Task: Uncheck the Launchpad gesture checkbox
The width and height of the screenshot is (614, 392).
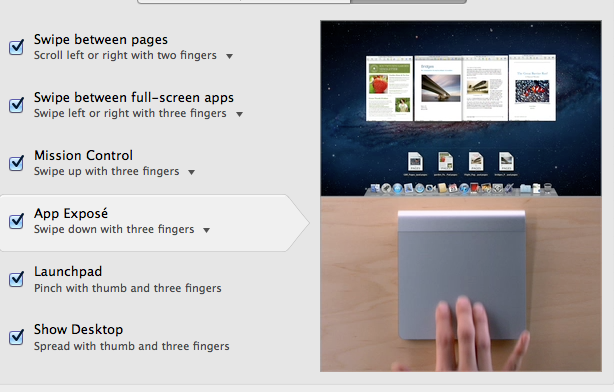Action: 16,279
